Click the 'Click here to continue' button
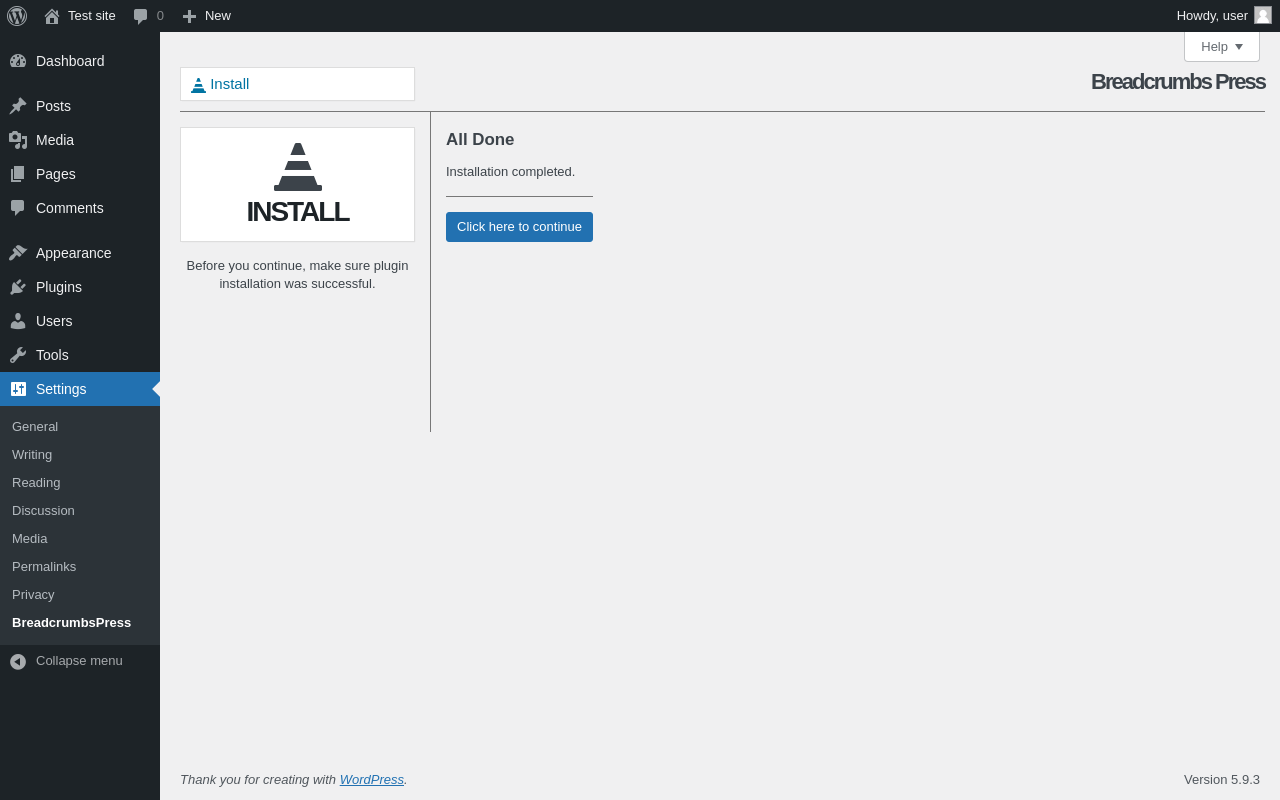The image size is (1280, 800). pyautogui.click(x=519, y=227)
